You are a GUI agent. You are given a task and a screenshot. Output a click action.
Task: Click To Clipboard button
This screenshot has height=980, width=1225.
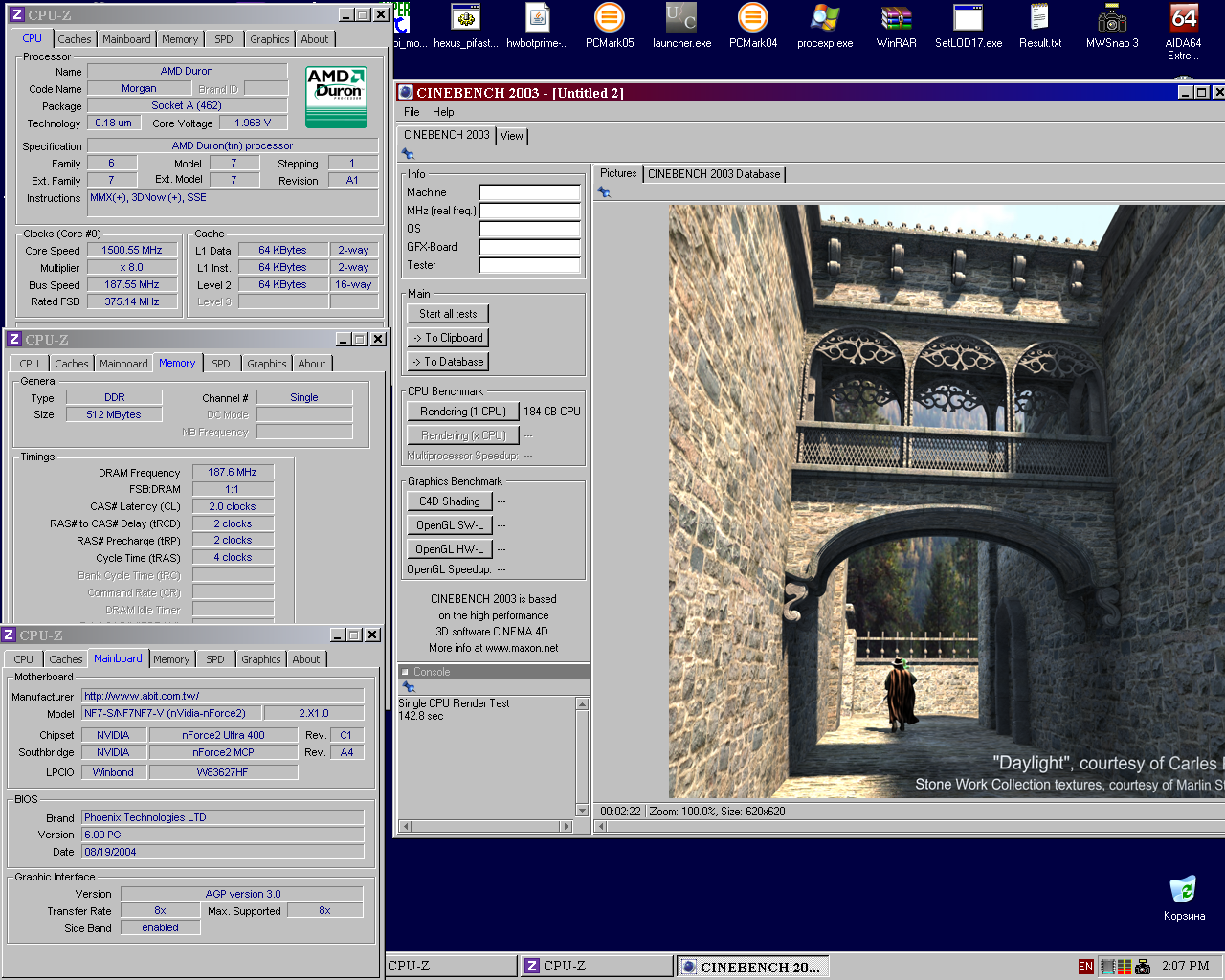pyautogui.click(x=448, y=338)
